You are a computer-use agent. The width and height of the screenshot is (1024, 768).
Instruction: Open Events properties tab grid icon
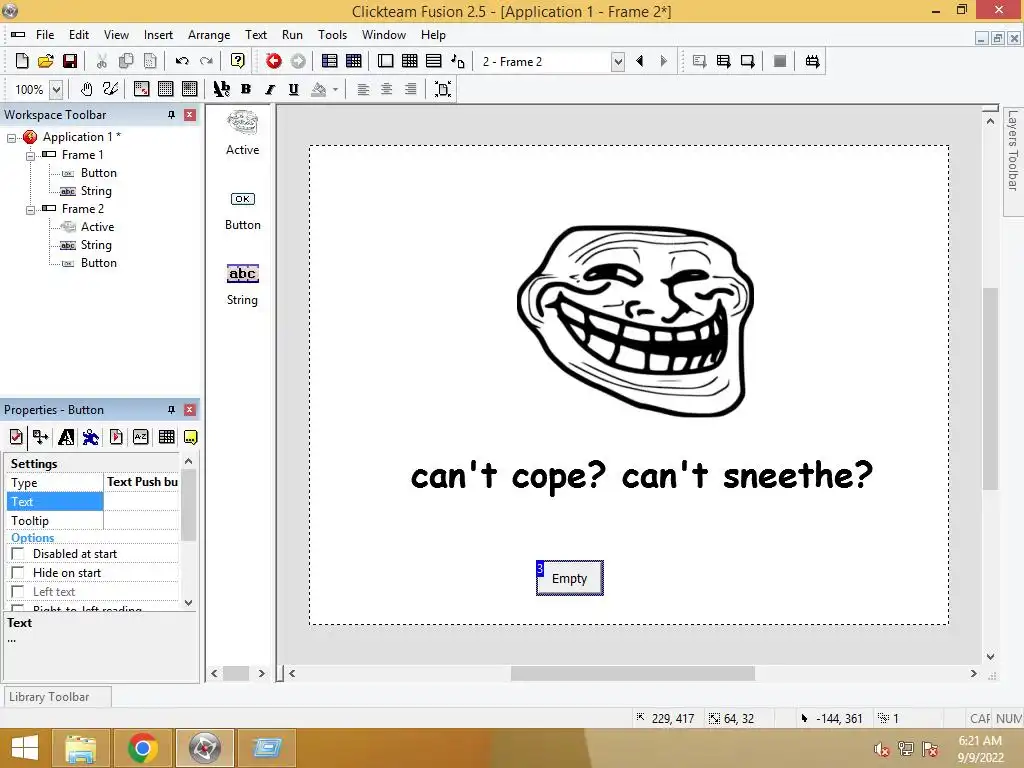(167, 437)
